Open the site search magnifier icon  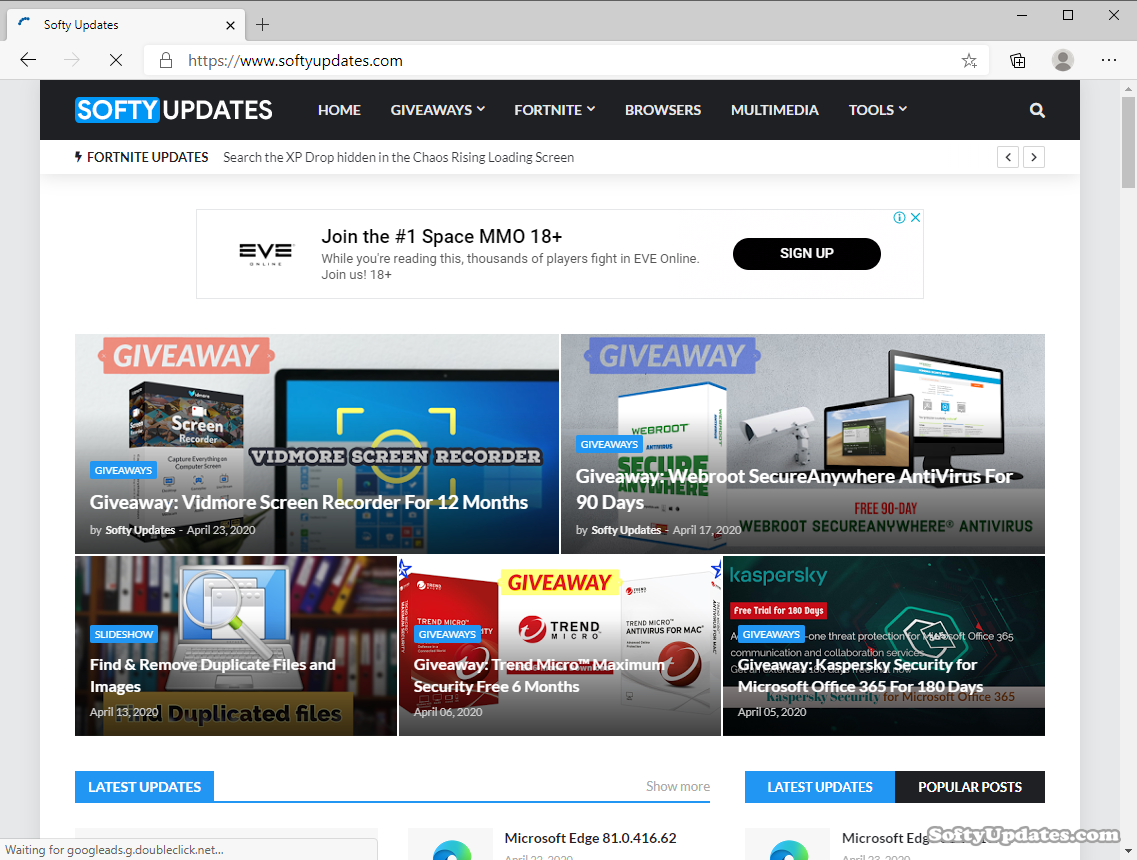point(1037,110)
